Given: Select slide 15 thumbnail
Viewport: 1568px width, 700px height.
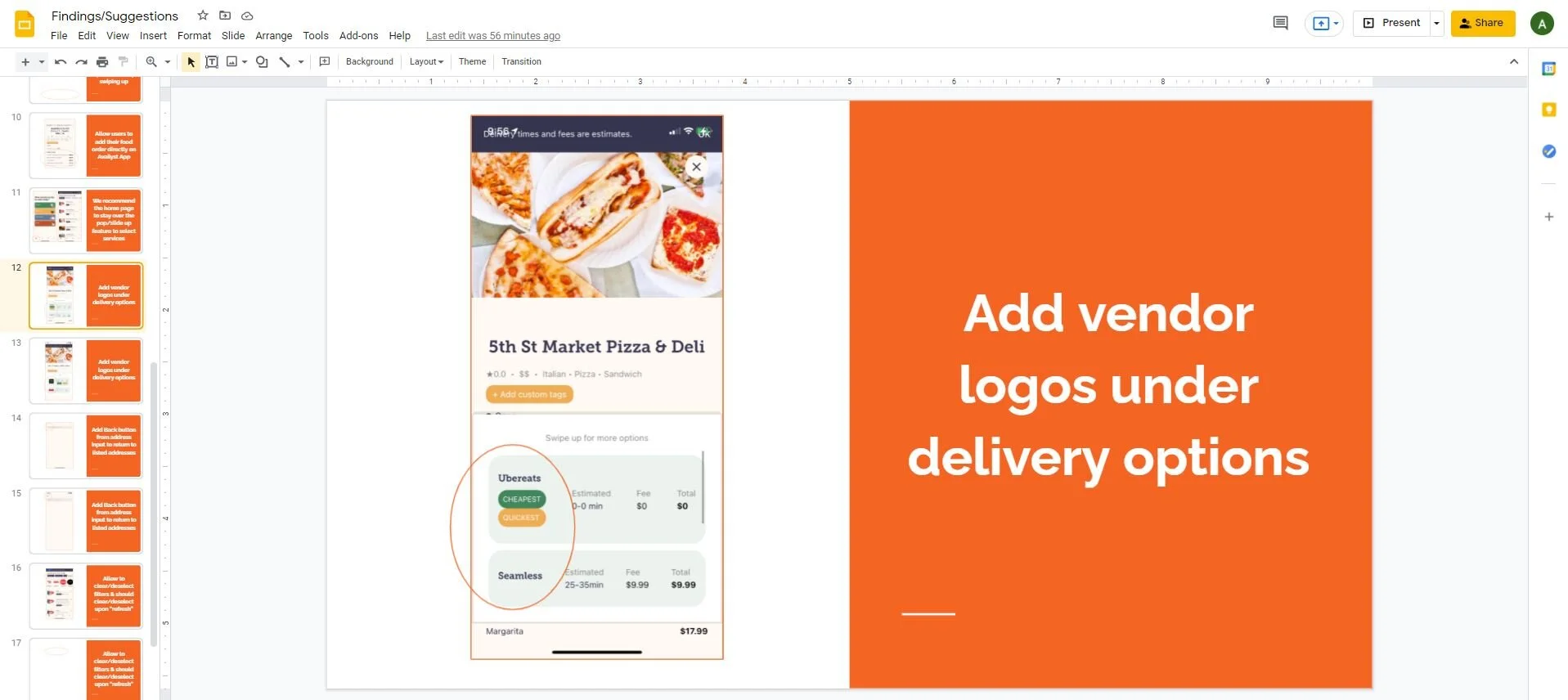Looking at the screenshot, I should click(86, 521).
